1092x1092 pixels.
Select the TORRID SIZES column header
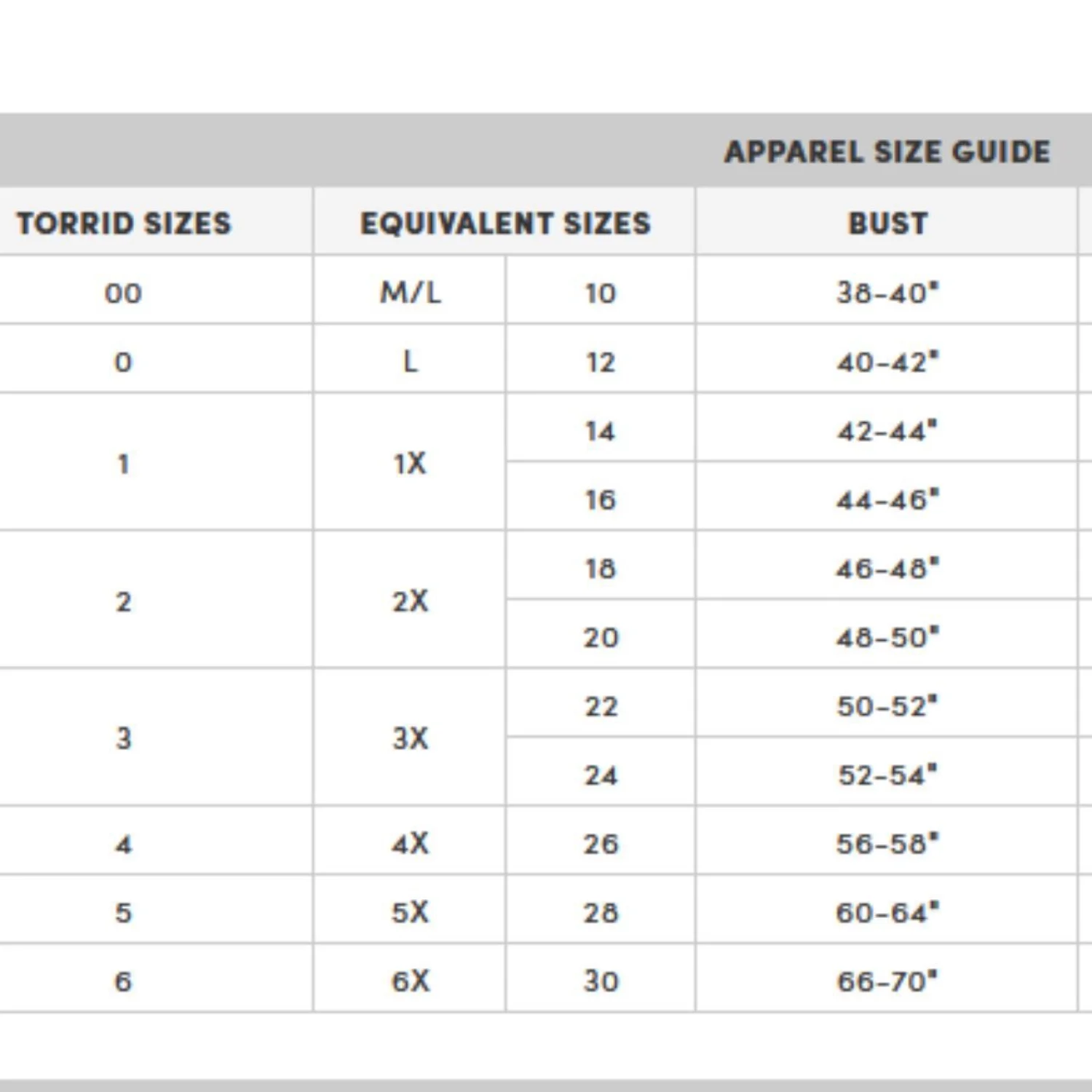124,223
